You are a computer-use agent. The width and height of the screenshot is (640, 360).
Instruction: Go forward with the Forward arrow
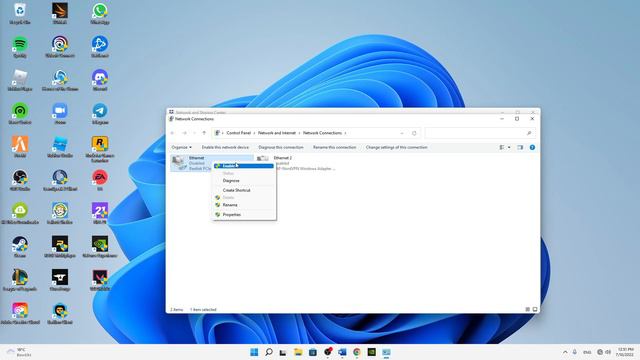[184, 133]
